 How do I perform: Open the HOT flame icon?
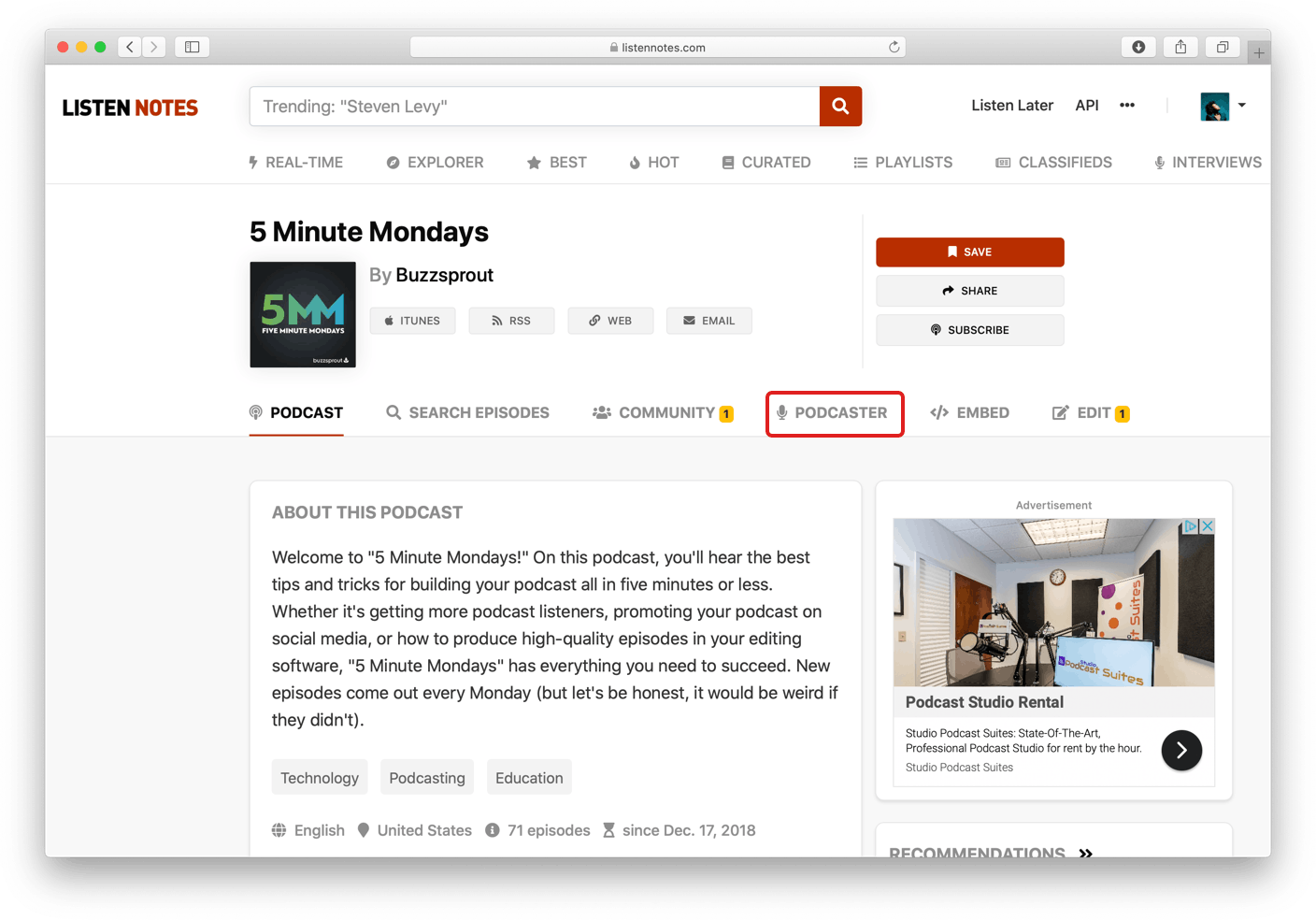634,162
